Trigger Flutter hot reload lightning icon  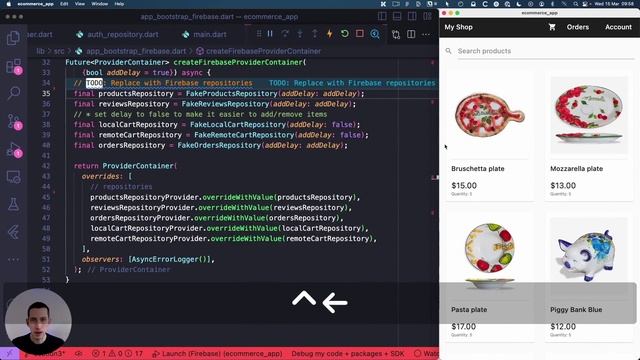(329, 34)
